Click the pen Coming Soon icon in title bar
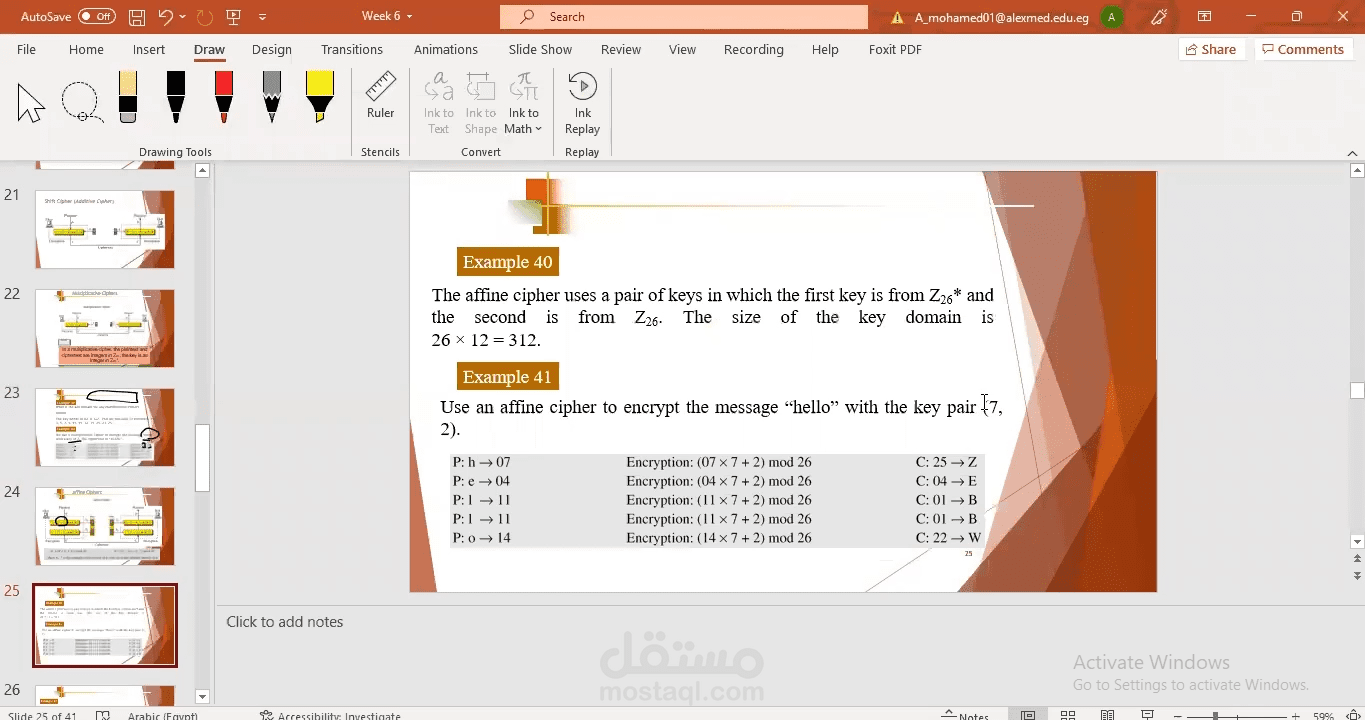Viewport: 1365px width, 720px height. coord(1159,17)
